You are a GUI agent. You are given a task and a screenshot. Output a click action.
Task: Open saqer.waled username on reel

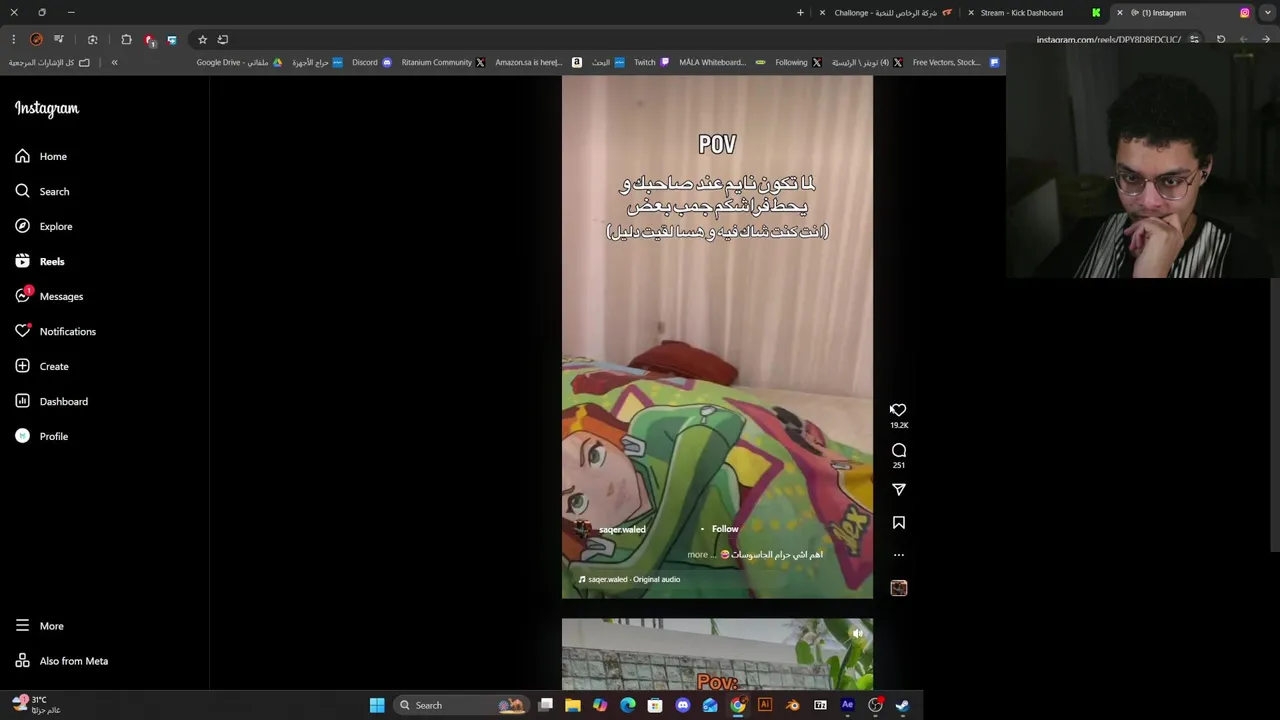point(622,529)
